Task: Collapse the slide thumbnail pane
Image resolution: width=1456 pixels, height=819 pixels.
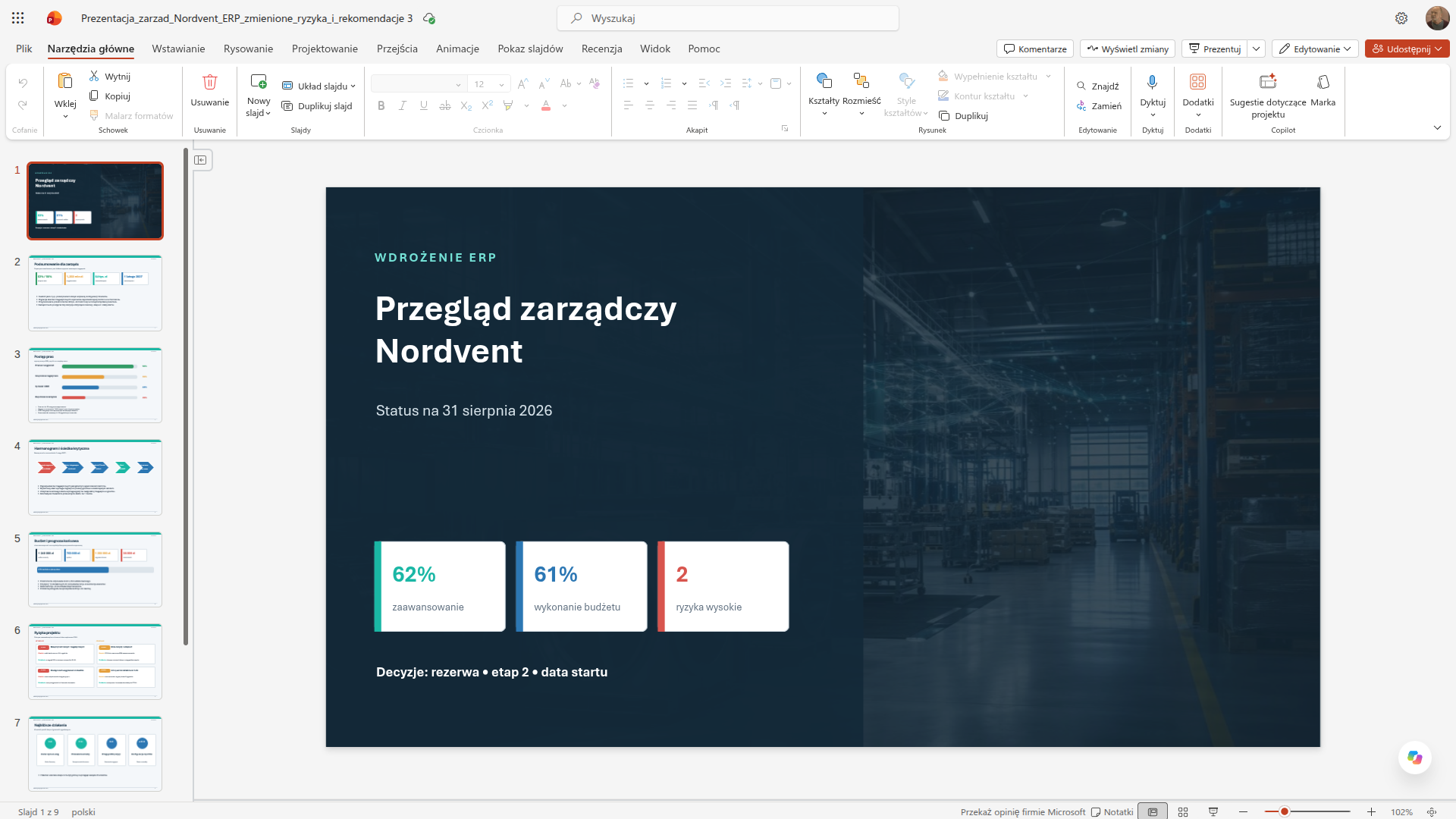Action: point(201,160)
